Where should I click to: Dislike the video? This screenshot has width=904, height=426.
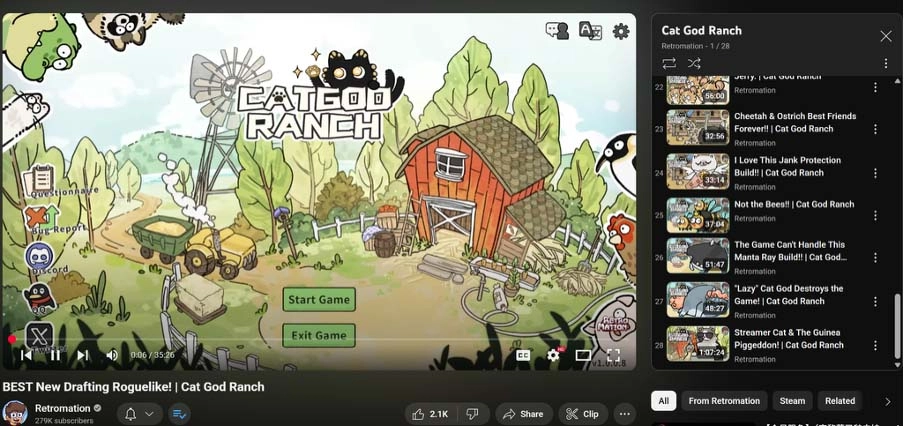472,414
